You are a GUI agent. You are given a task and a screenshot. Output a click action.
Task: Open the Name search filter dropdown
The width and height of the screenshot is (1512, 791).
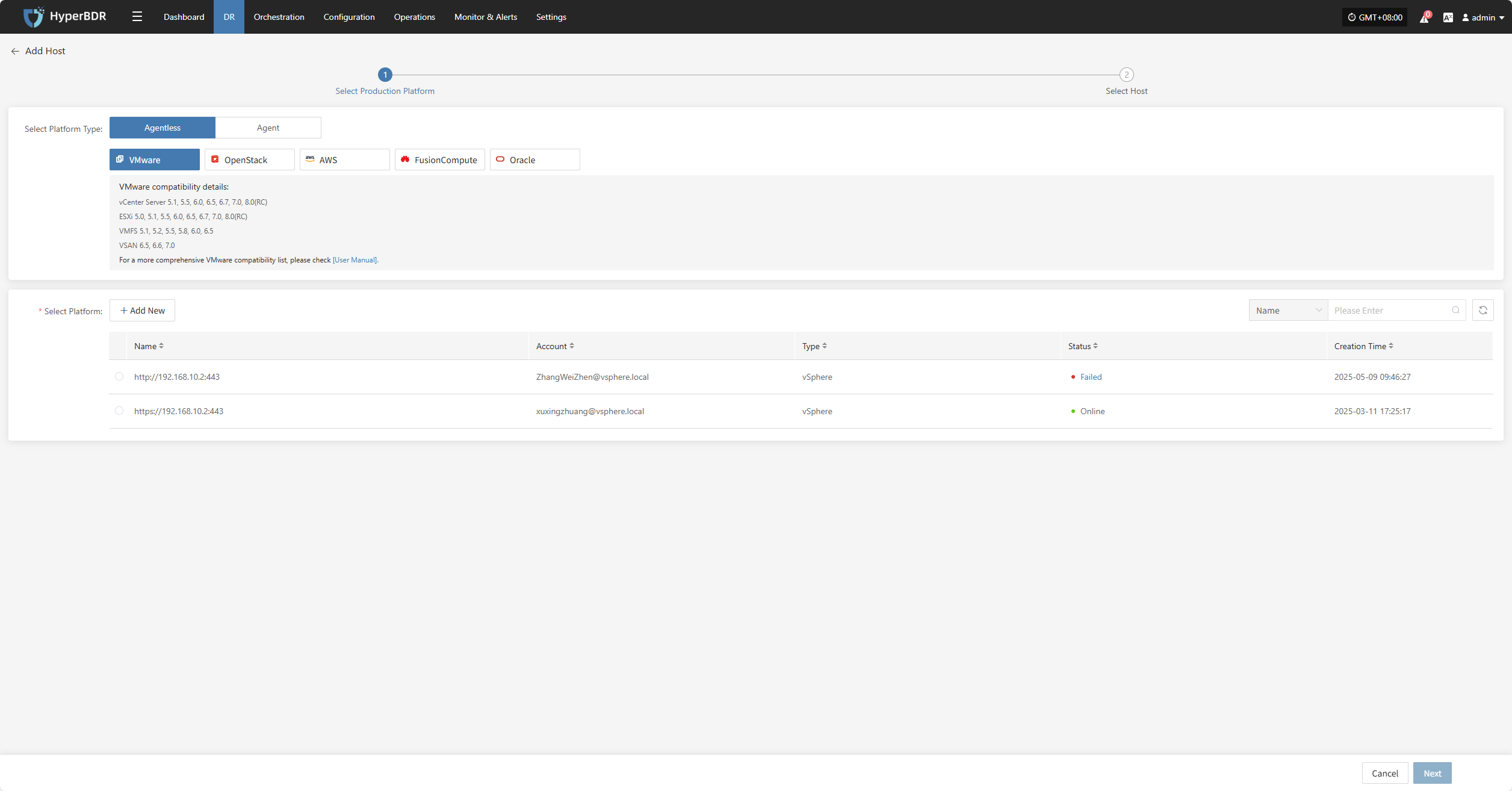point(1289,311)
